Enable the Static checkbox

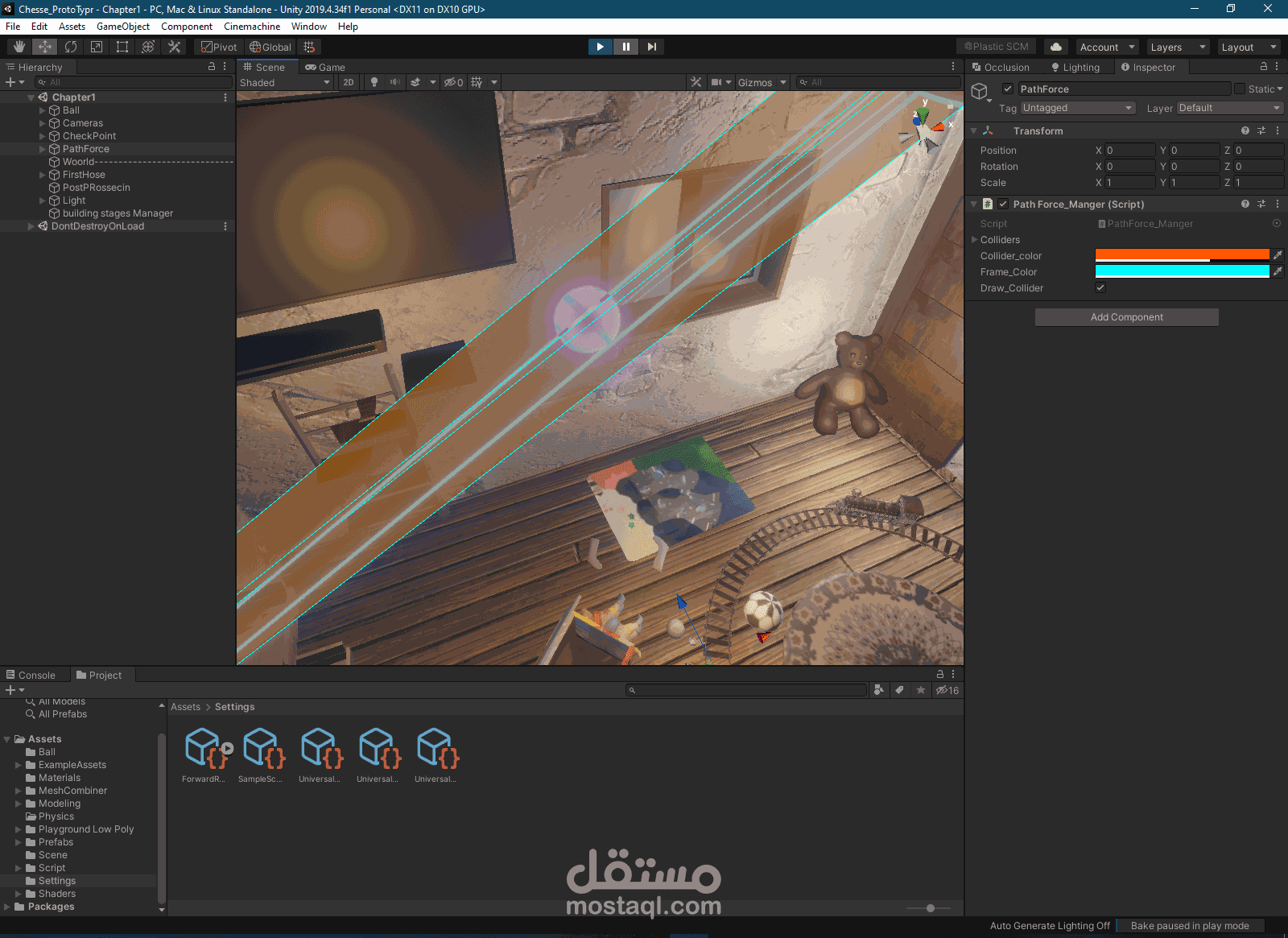1240,89
